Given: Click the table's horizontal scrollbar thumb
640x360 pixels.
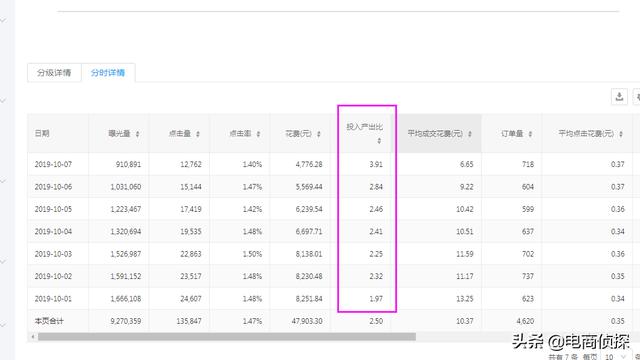Looking at the screenshot, I should click(227, 337).
